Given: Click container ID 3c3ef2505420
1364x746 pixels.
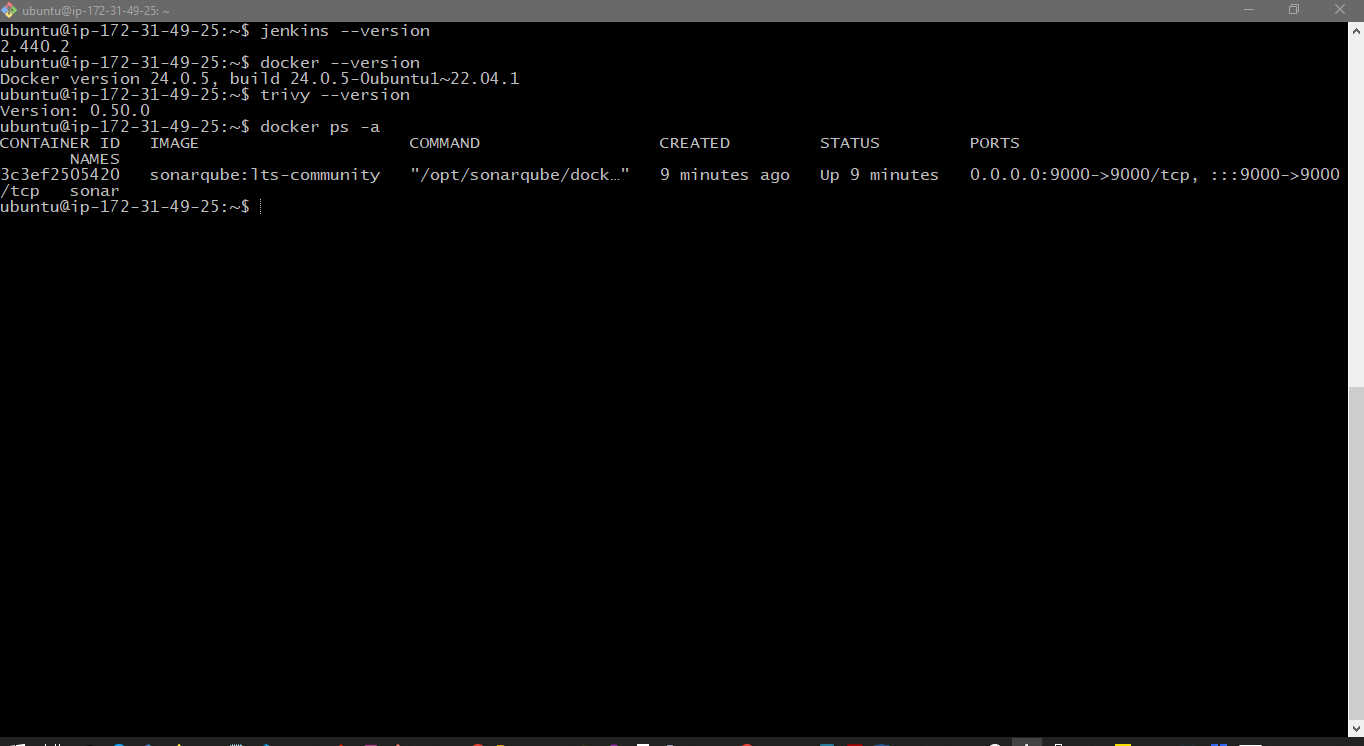Looking at the screenshot, I should (60, 175).
